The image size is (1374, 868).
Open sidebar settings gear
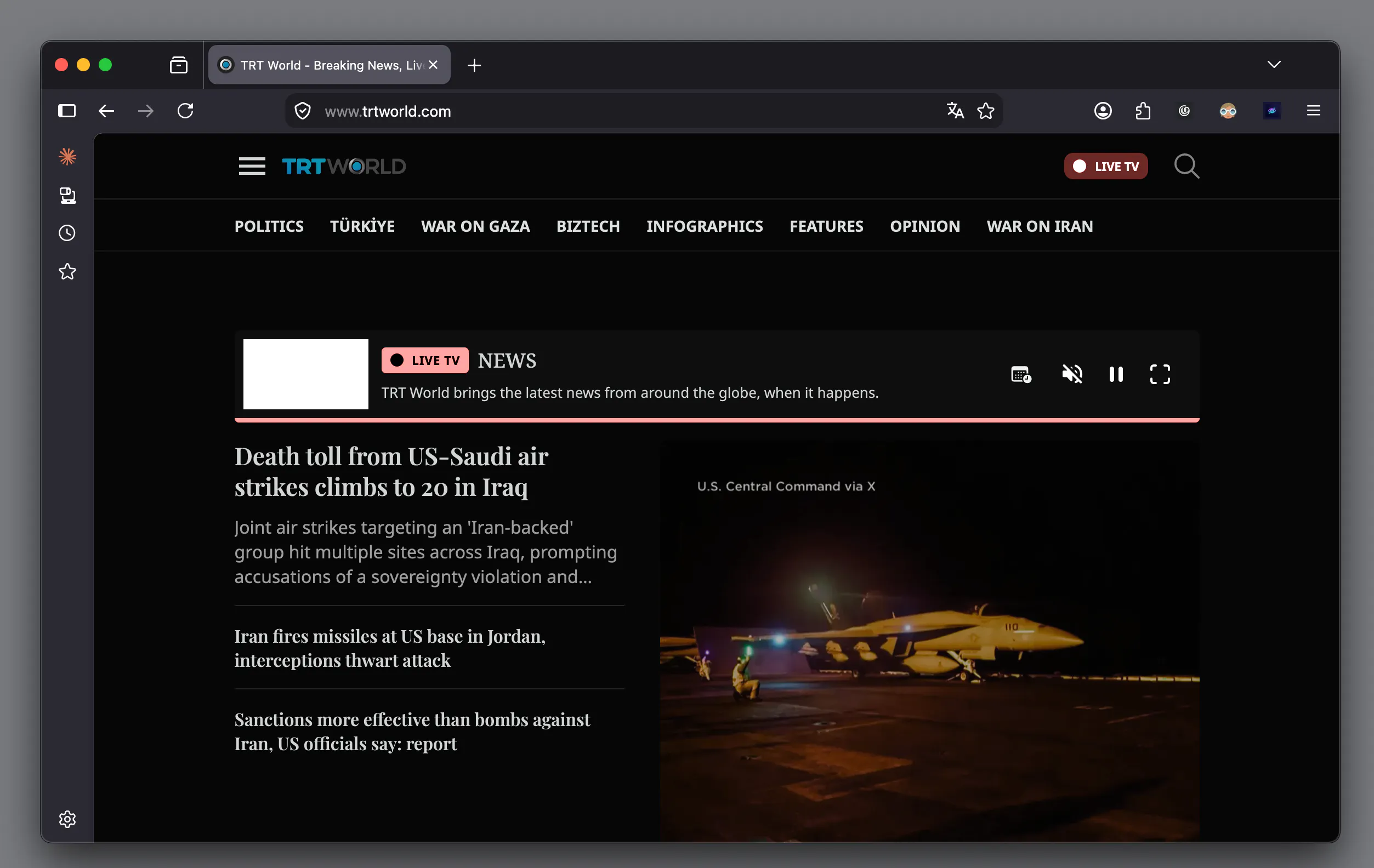[x=67, y=819]
